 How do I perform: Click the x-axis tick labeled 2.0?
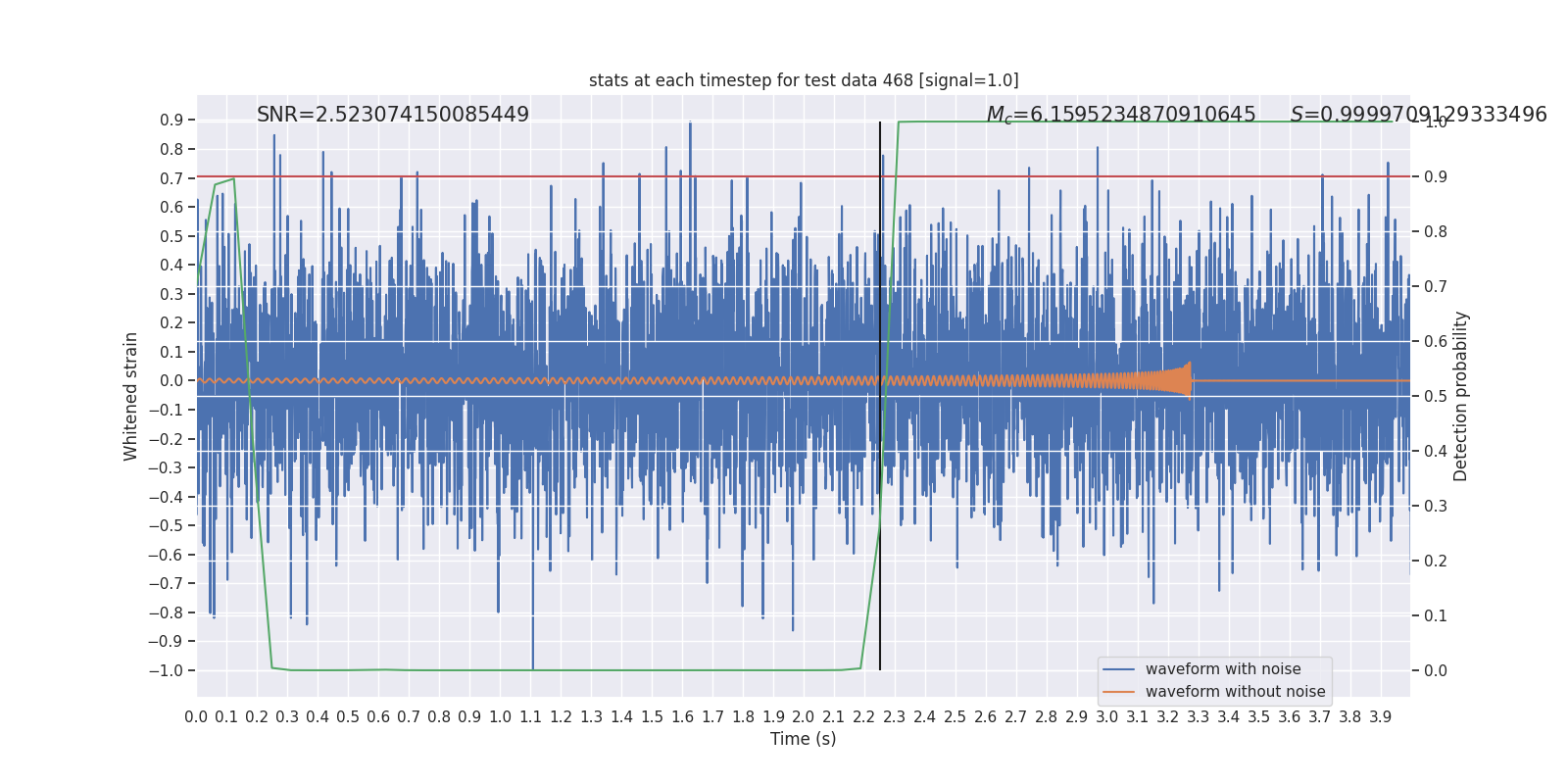[804, 717]
